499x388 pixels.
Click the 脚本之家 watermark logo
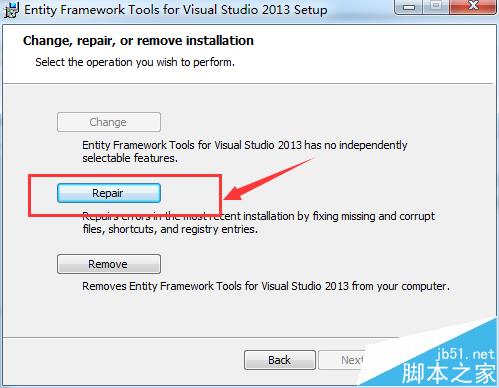coord(449,373)
